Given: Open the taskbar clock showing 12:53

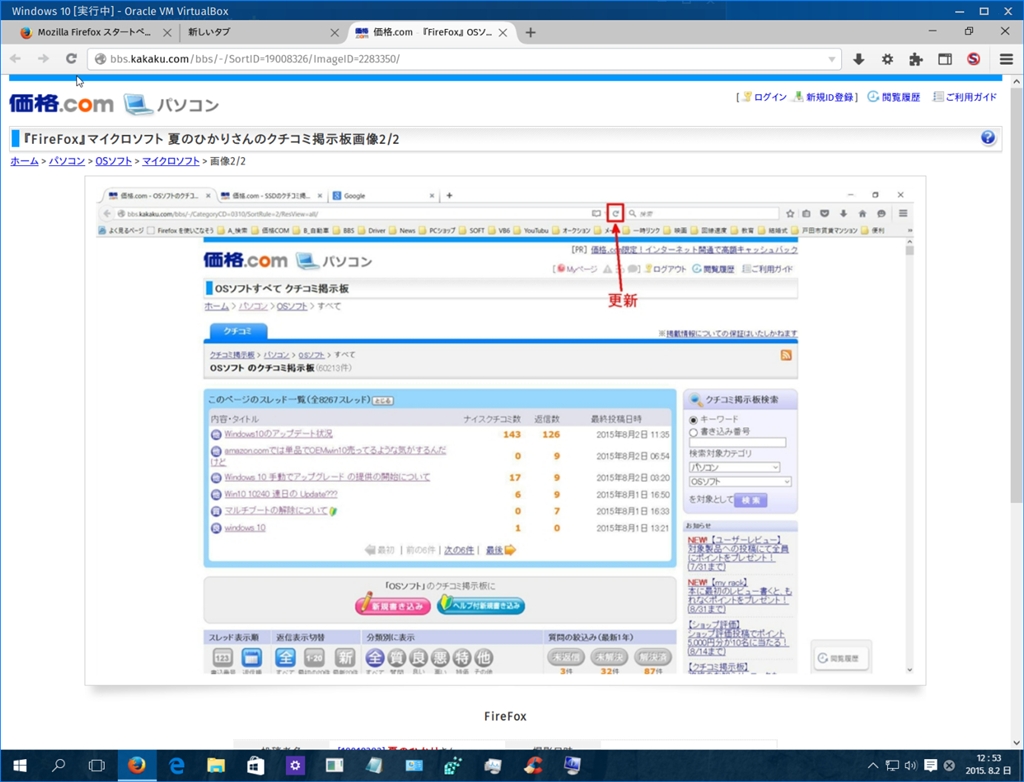Looking at the screenshot, I should (988, 765).
